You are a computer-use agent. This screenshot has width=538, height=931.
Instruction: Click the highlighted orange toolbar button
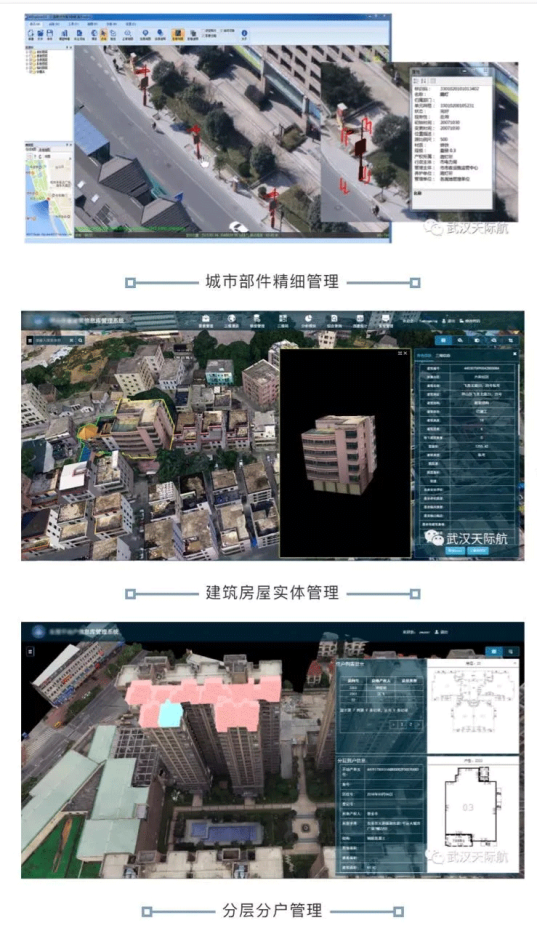coord(178,34)
